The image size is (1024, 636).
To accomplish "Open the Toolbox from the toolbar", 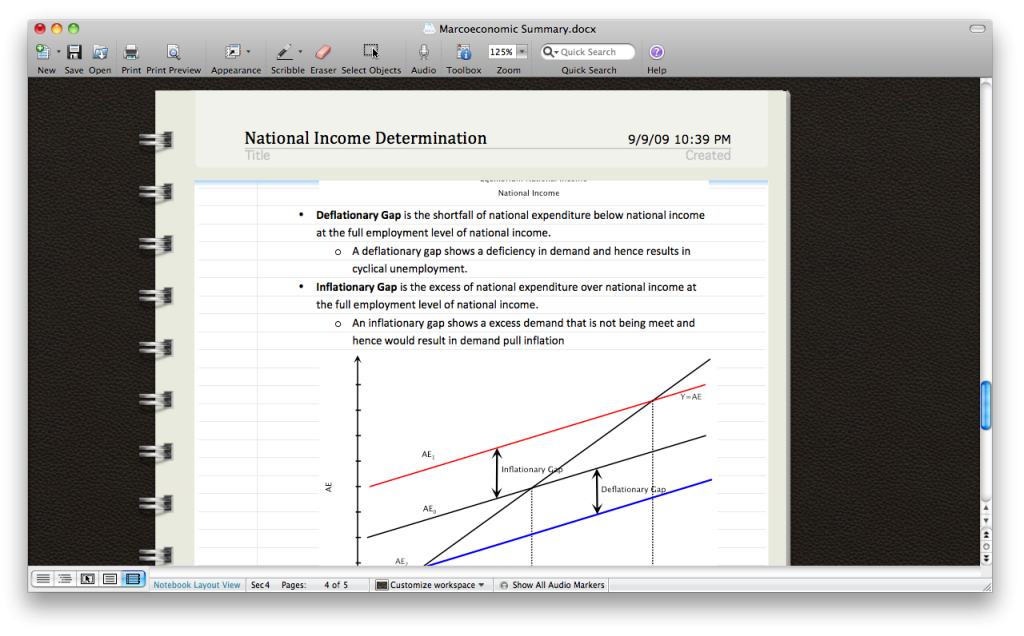I will (464, 52).
